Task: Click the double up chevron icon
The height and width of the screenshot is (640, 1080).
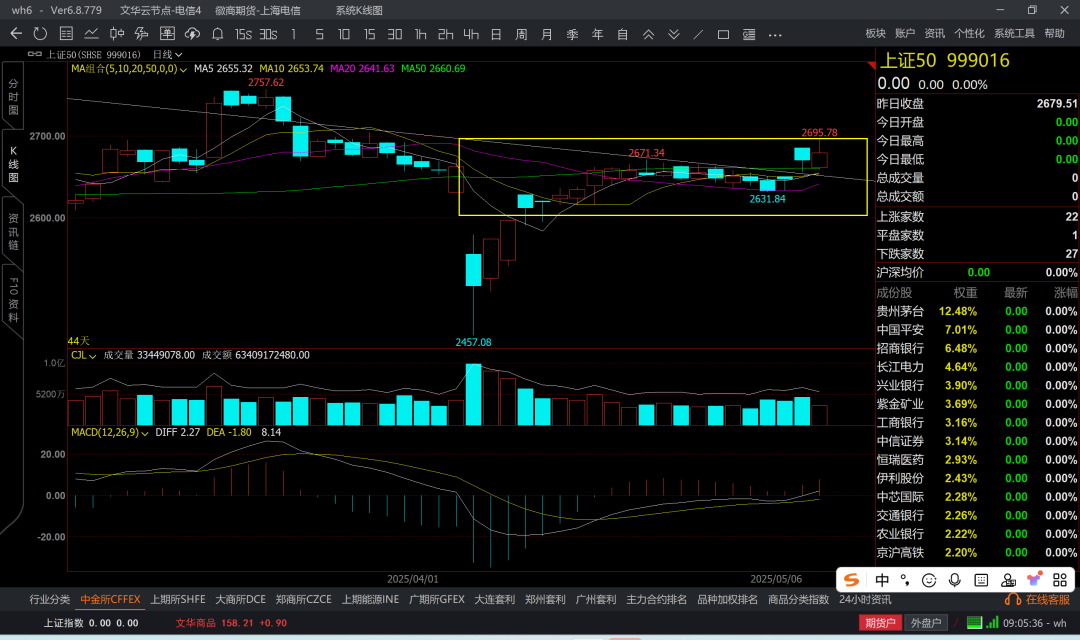Action: click(x=648, y=34)
